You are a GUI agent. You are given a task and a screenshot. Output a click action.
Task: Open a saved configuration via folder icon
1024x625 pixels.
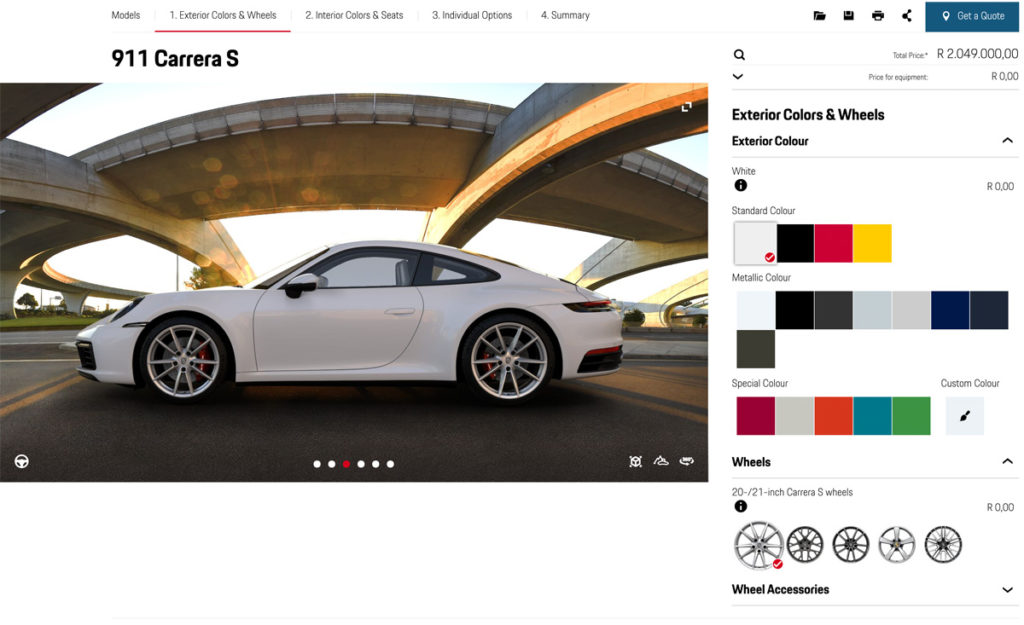point(819,16)
